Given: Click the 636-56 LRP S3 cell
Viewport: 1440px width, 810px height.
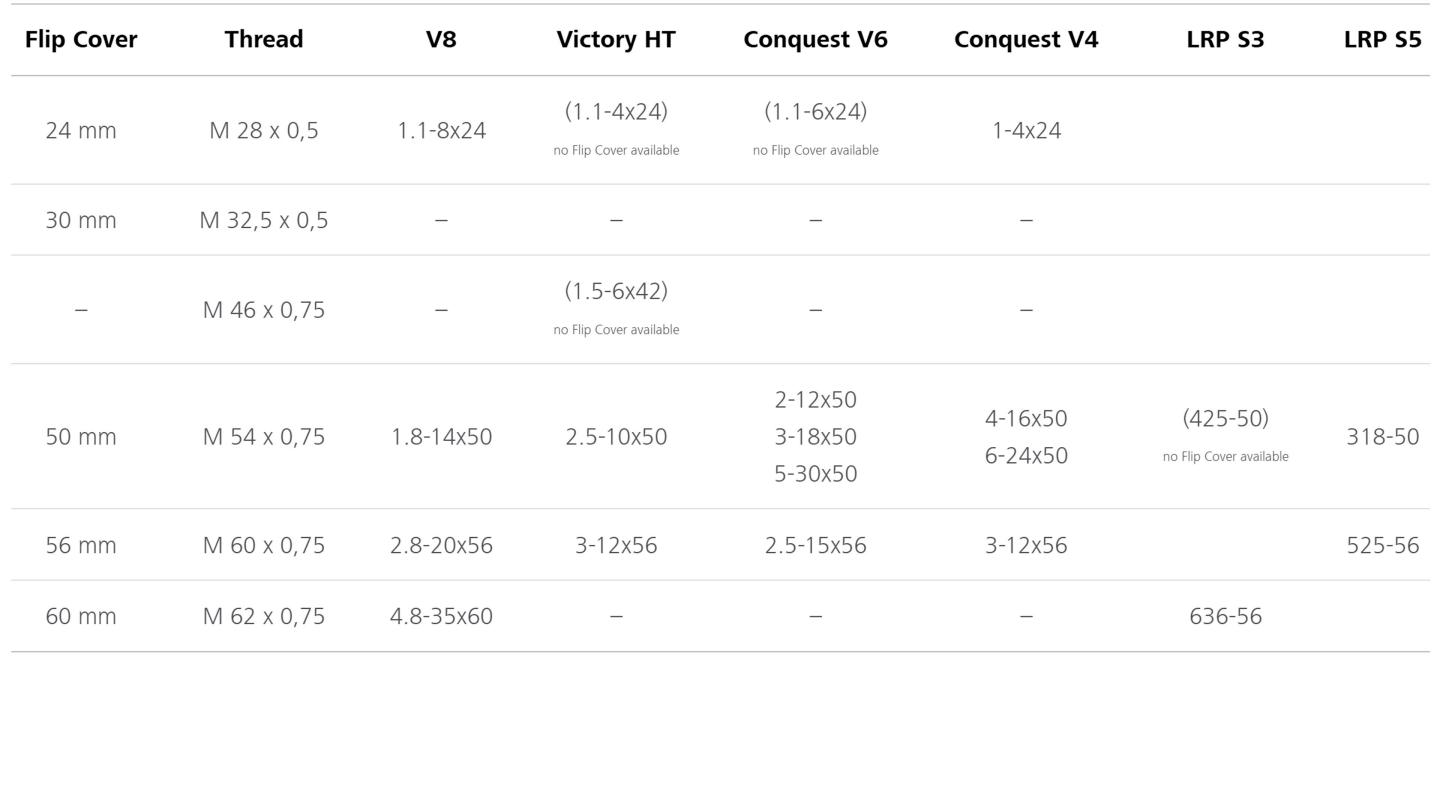Looking at the screenshot, I should (x=1225, y=617).
